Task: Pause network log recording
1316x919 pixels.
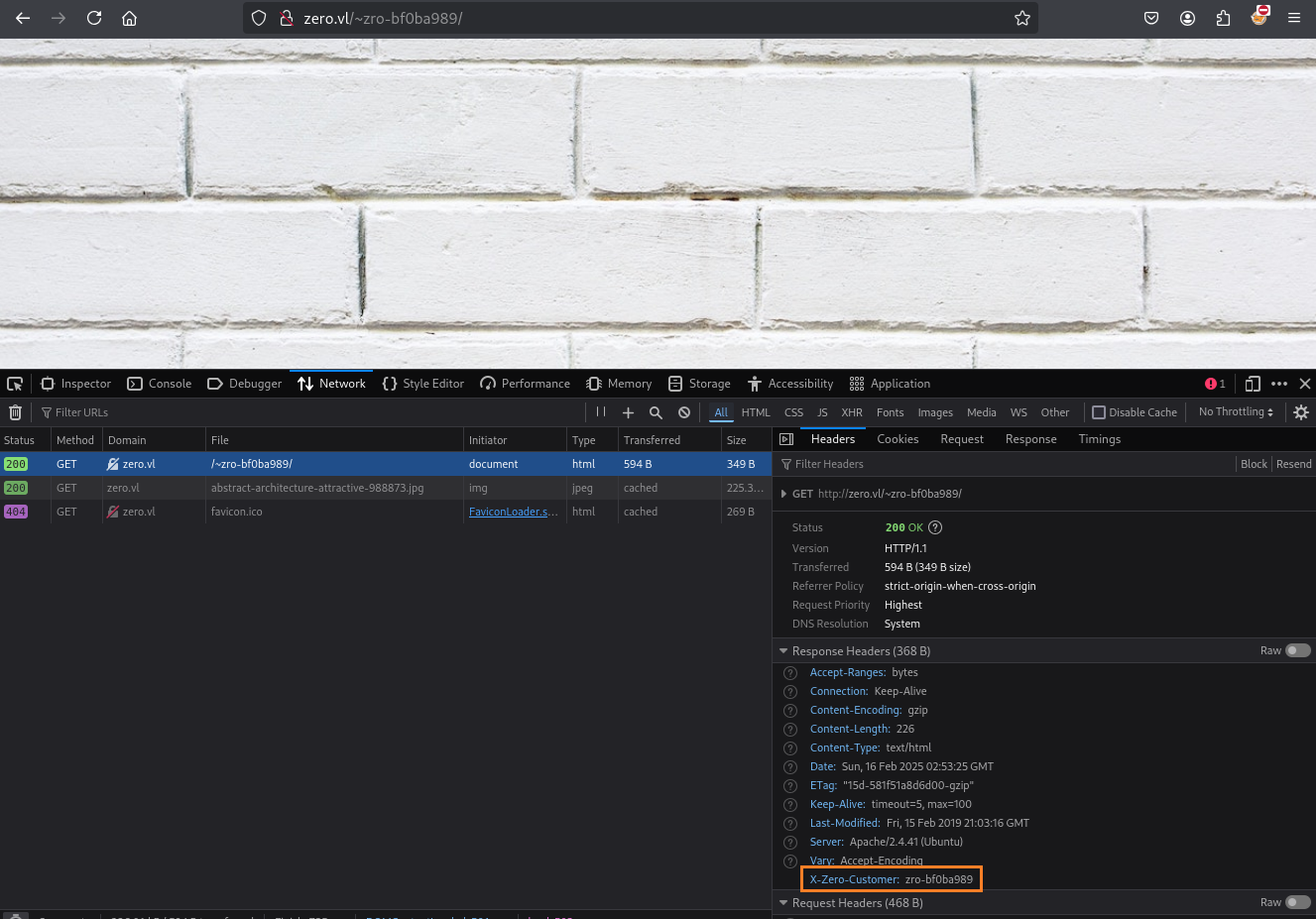Action: pyautogui.click(x=601, y=412)
